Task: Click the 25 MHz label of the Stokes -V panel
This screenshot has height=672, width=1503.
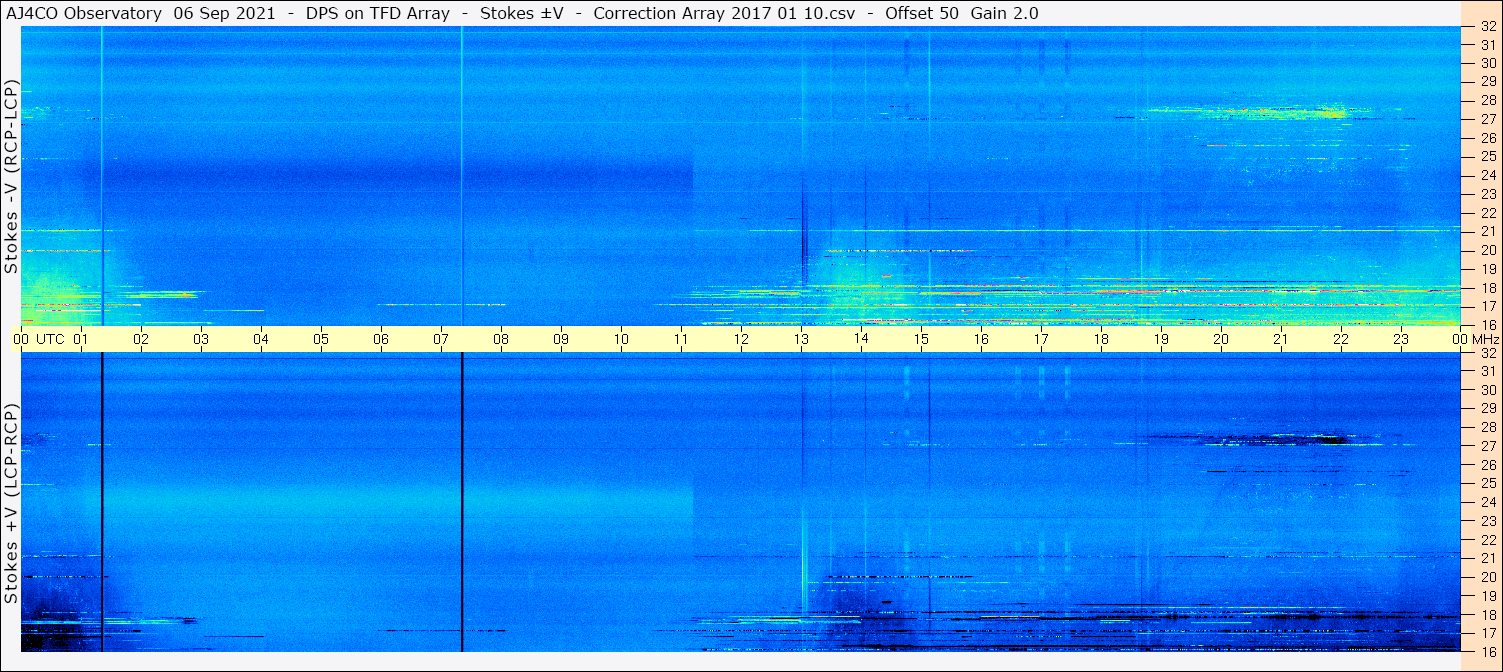Action: tap(1488, 157)
